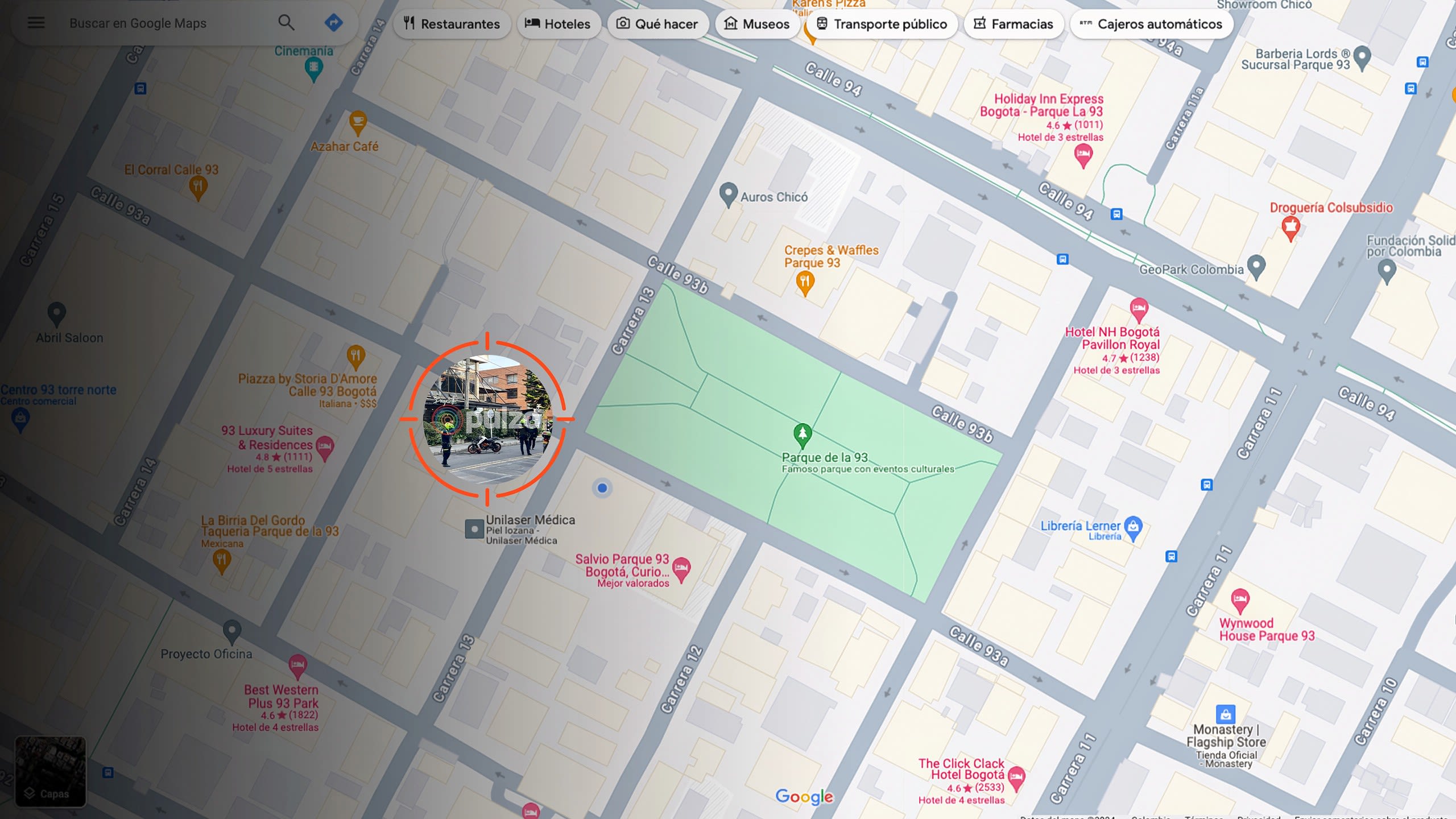
Task: Click the Unilaser Médica text label
Action: click(x=530, y=520)
